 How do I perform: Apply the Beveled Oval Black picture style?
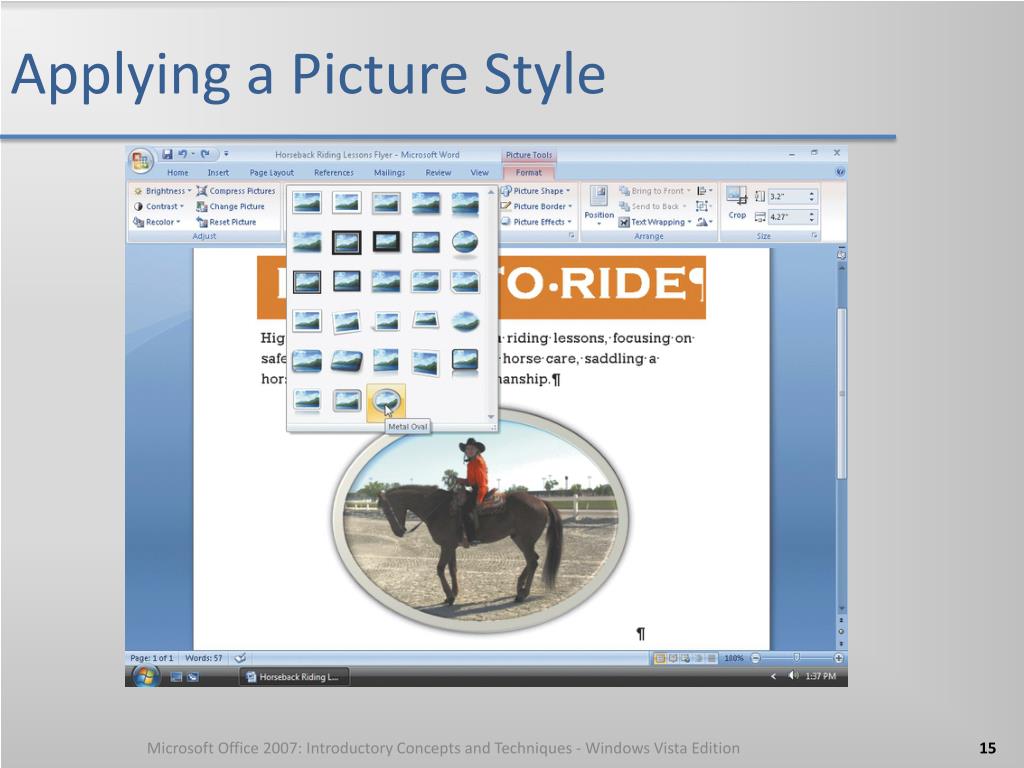click(x=464, y=243)
